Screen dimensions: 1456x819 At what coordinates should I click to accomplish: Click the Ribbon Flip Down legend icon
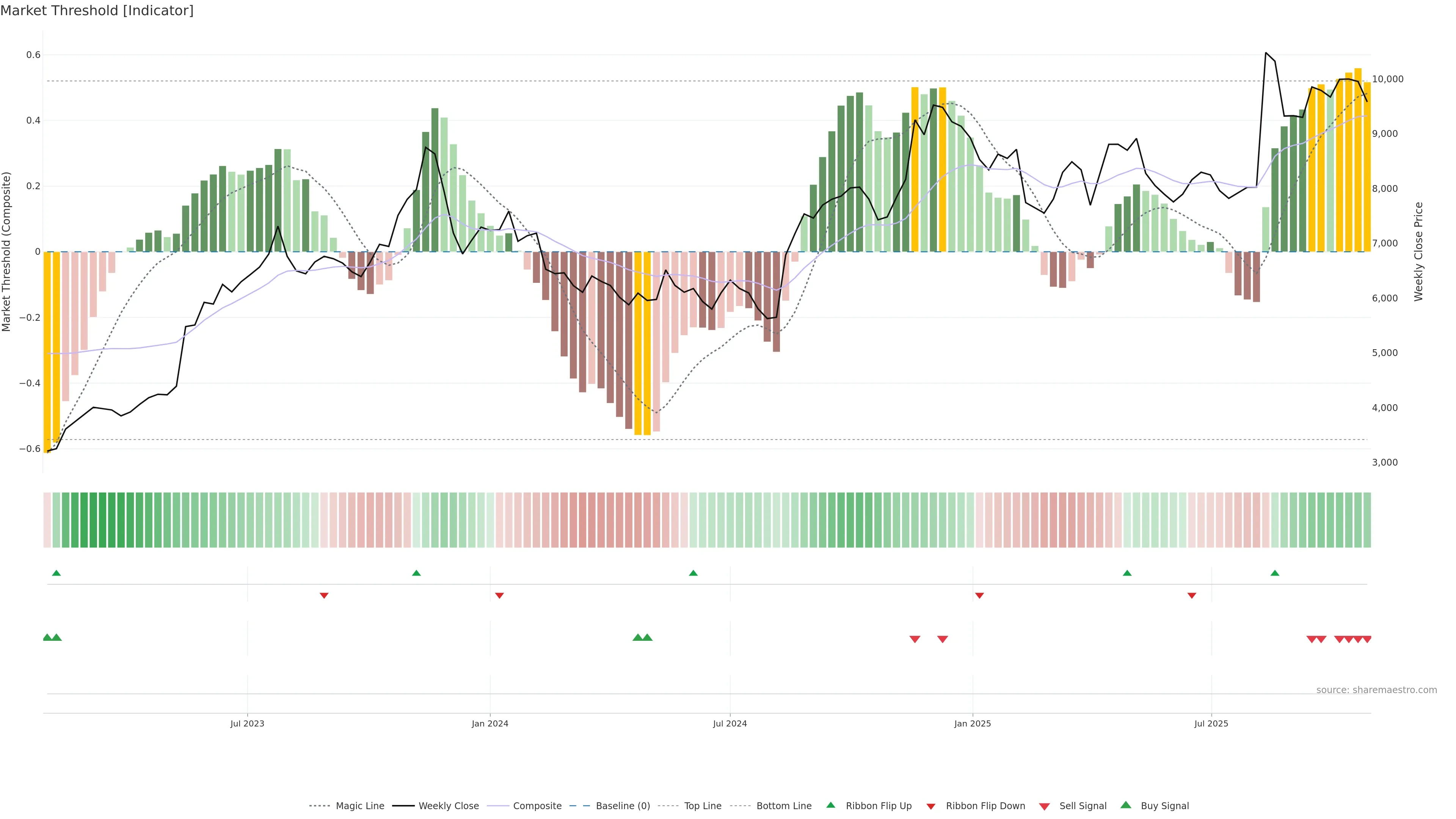[931, 806]
